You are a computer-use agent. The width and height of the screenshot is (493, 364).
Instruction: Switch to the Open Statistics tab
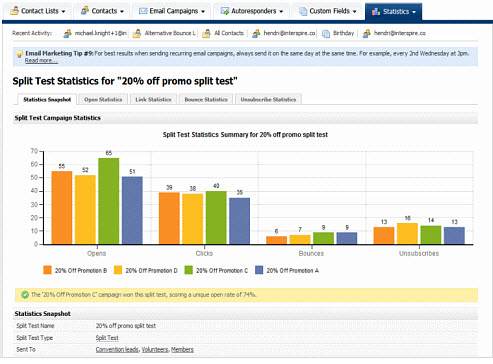(103, 99)
